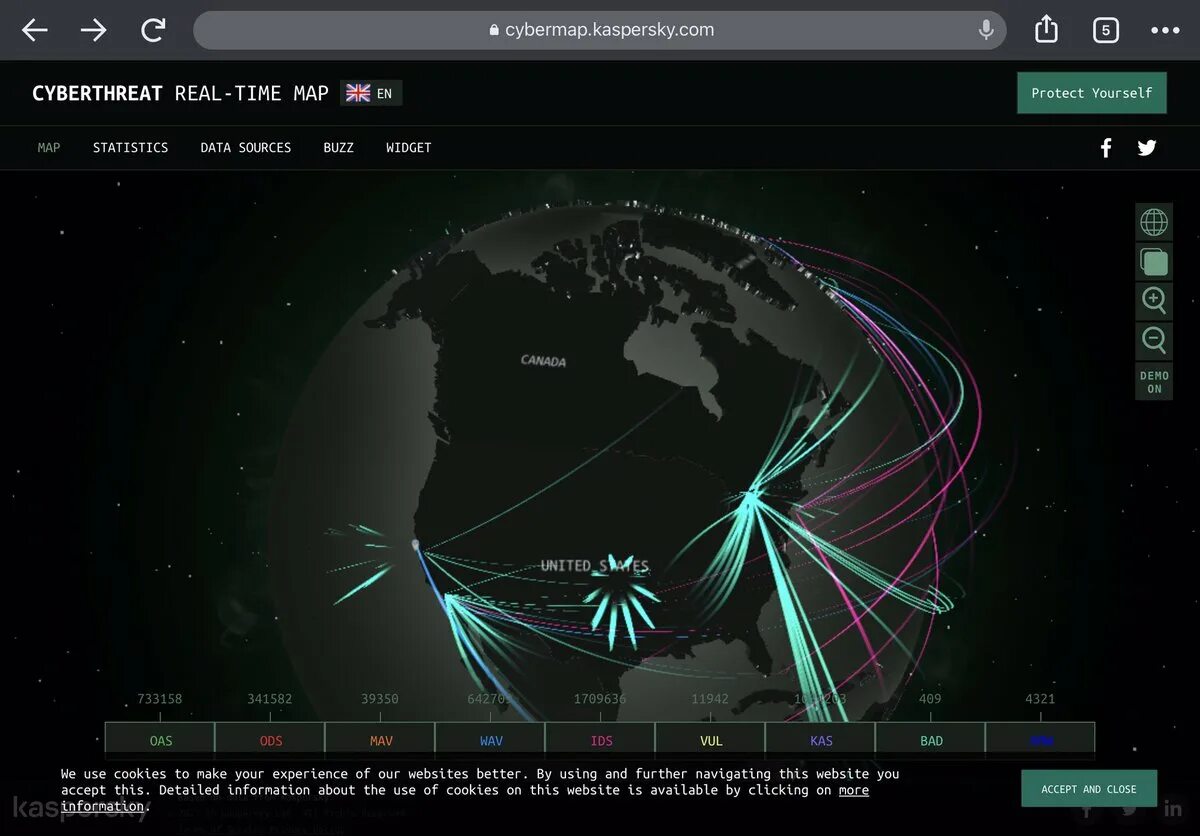Viewport: 1200px width, 836px height.
Task: Toggle the MAV detection type
Action: [380, 741]
